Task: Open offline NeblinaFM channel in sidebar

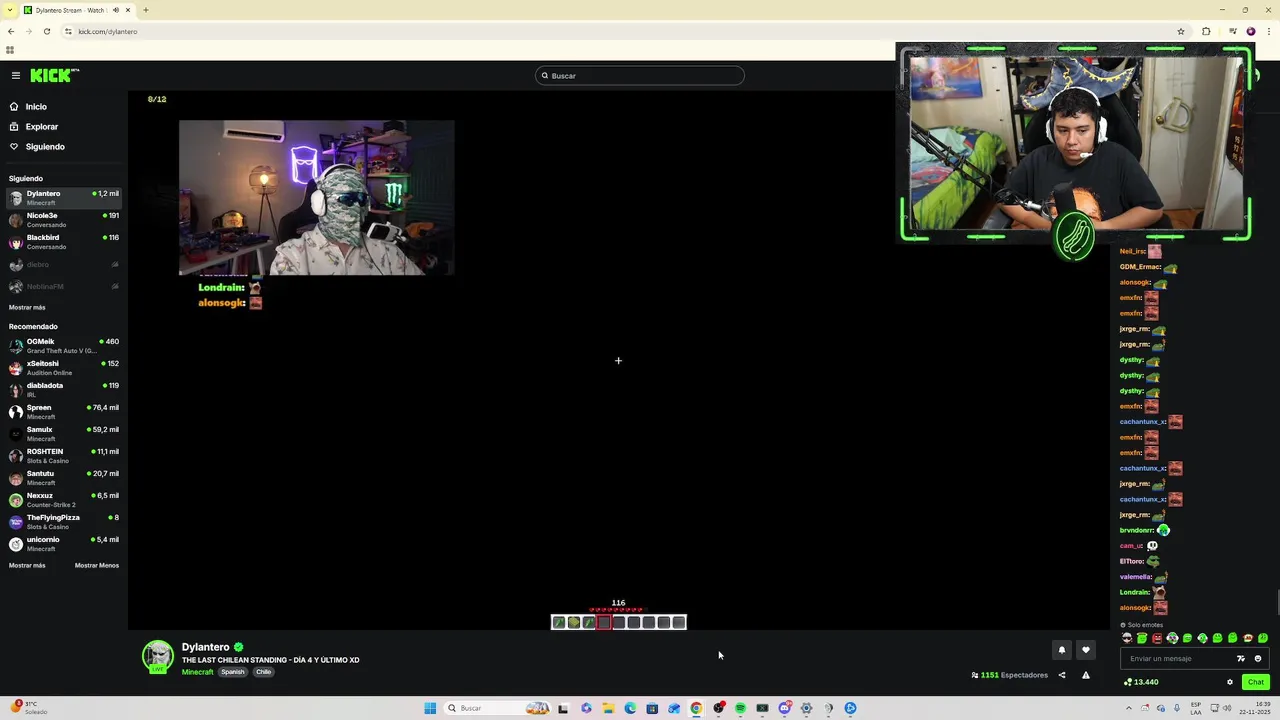Action: (64, 287)
